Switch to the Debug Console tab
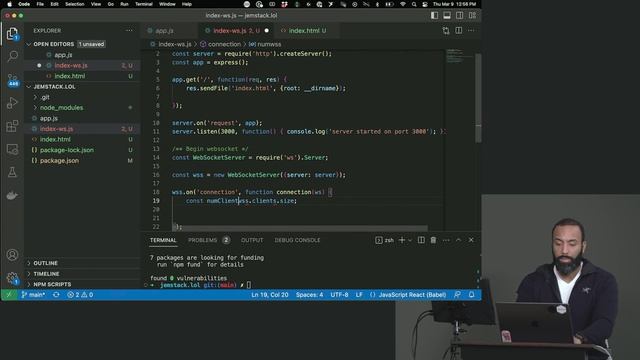Screen dimensions: 640x360 (297, 240)
